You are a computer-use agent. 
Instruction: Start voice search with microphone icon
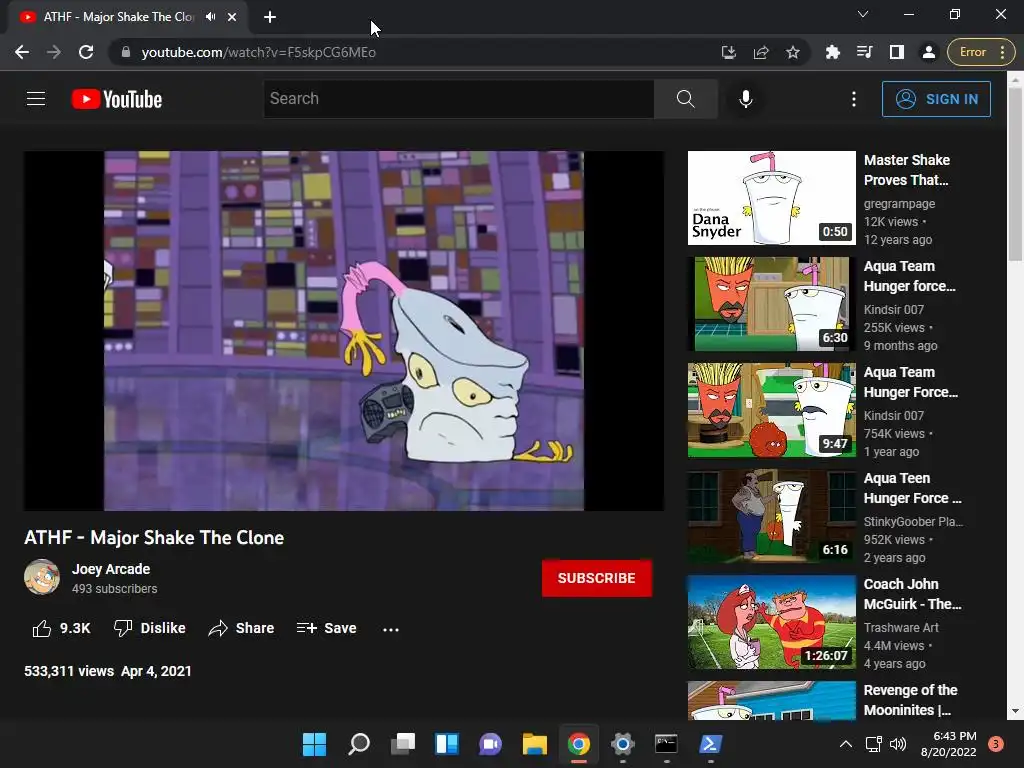pos(746,99)
